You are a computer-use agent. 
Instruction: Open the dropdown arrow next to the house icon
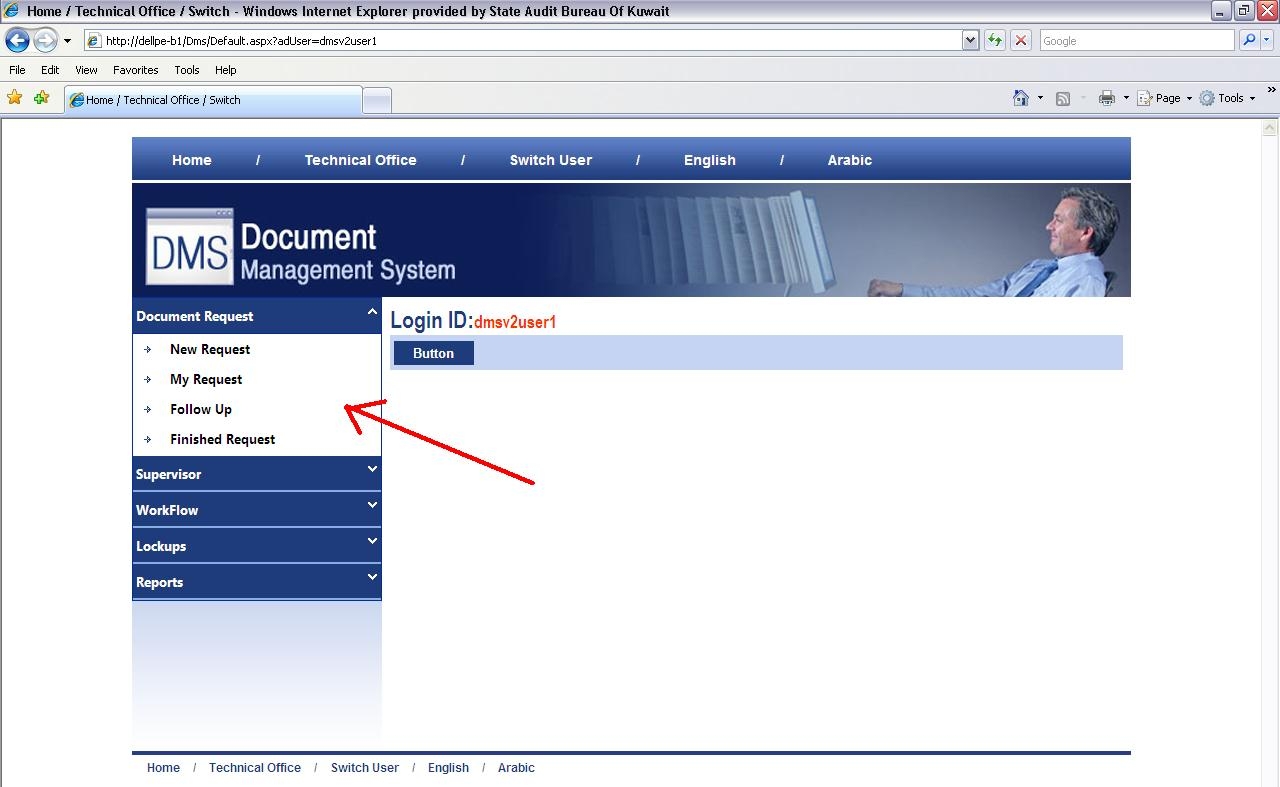(x=1040, y=98)
